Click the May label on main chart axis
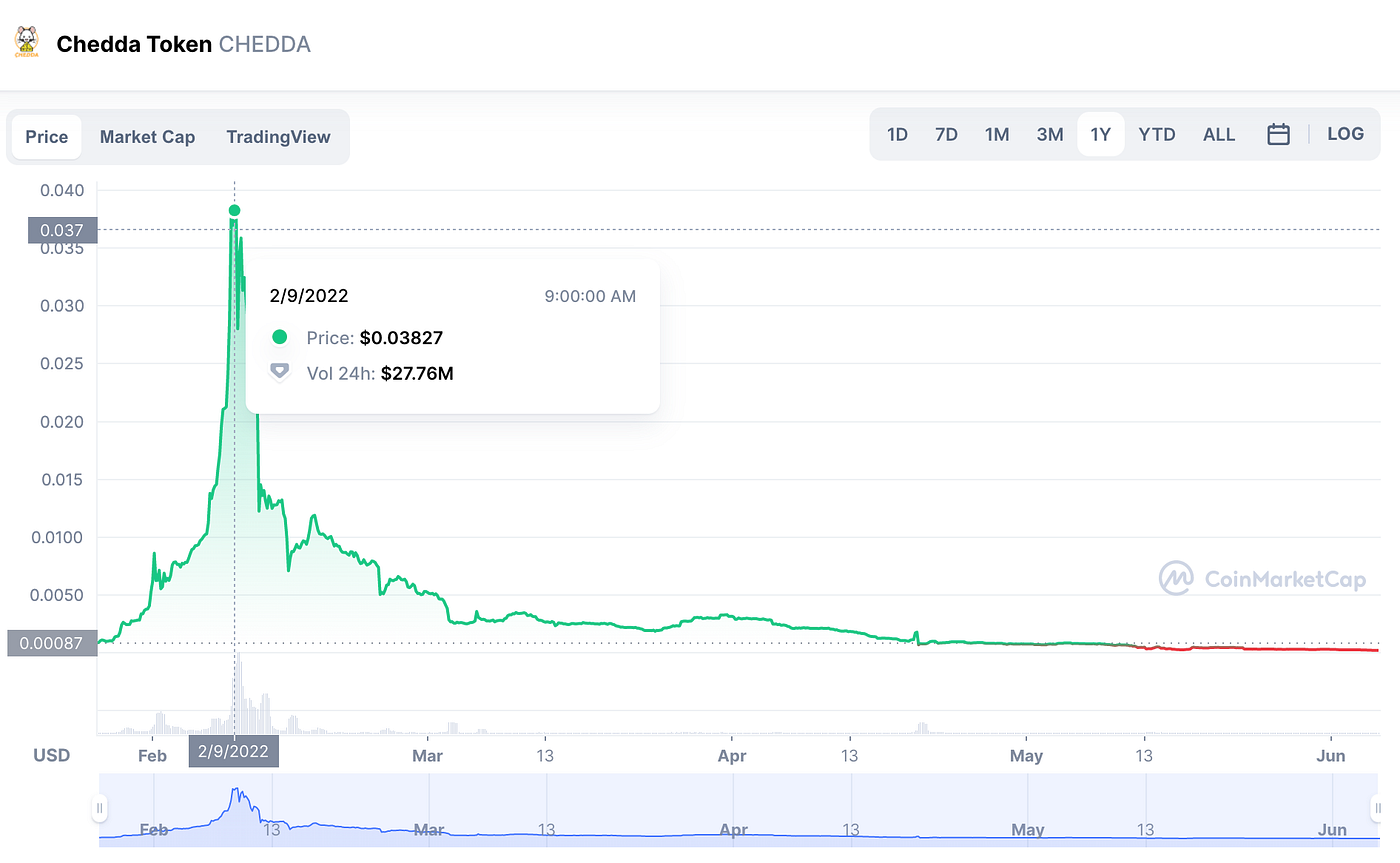Viewport: 1400px width, 863px height. [1027, 755]
